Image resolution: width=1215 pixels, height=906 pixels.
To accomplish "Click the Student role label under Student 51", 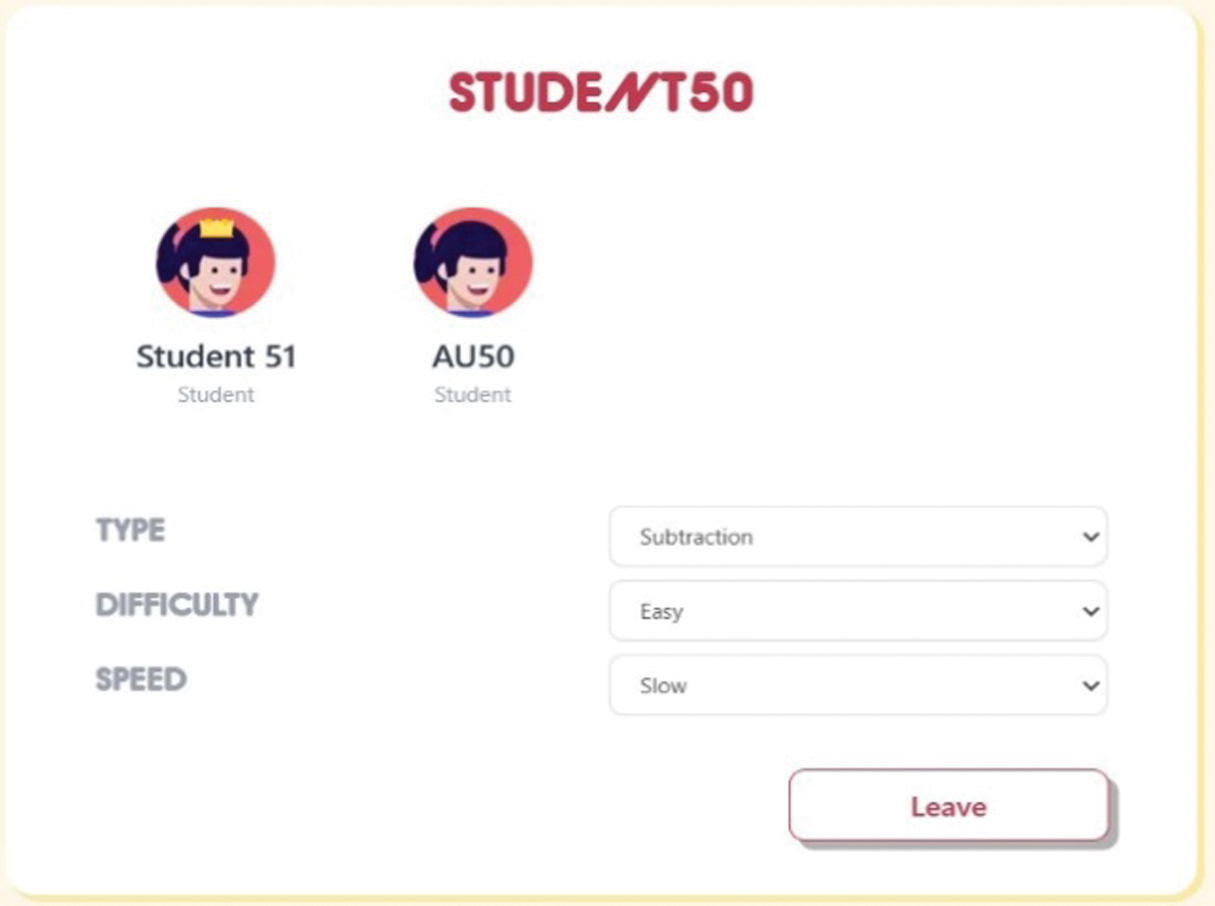I will point(216,395).
